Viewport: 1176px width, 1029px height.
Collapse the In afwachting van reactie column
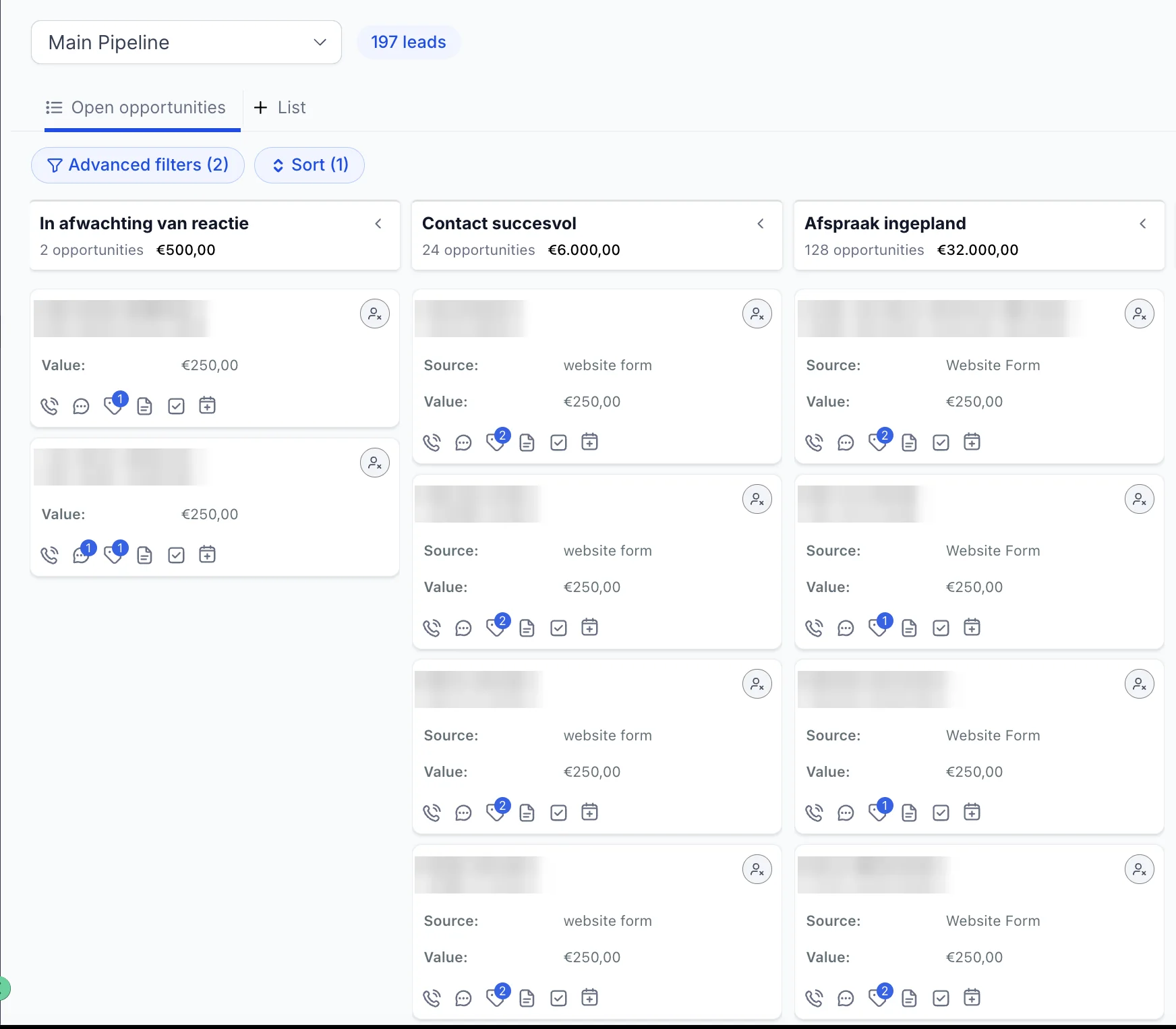click(x=378, y=223)
